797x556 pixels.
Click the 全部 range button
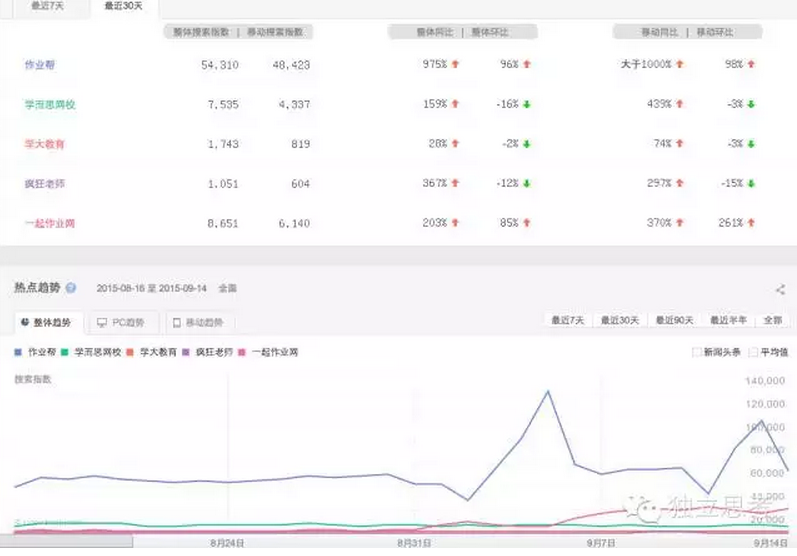pos(772,321)
